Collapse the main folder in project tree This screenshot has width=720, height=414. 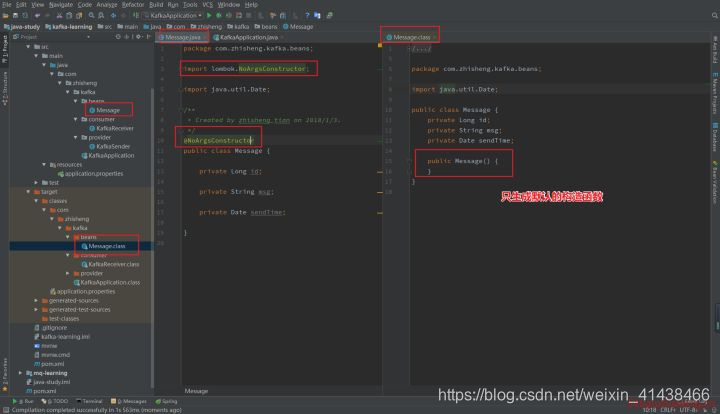click(36, 56)
